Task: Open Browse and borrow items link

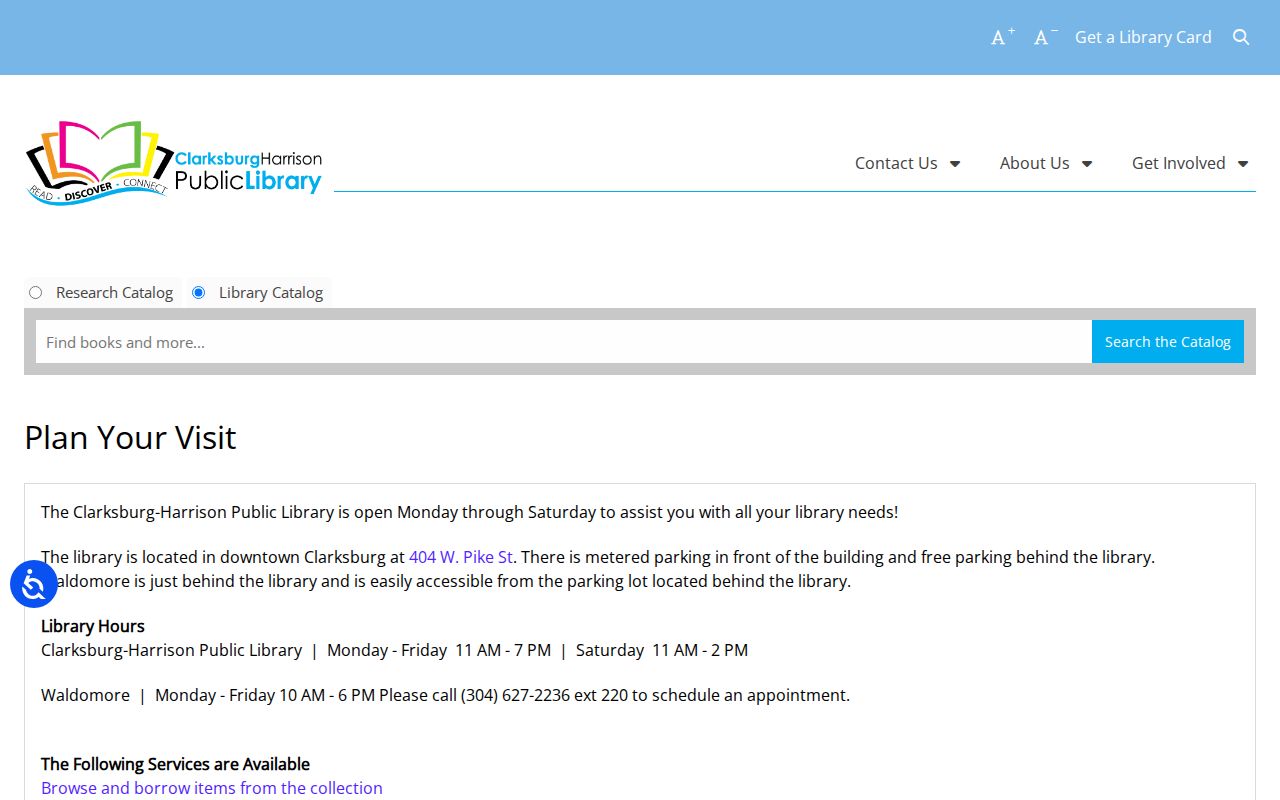Action: pos(212,788)
